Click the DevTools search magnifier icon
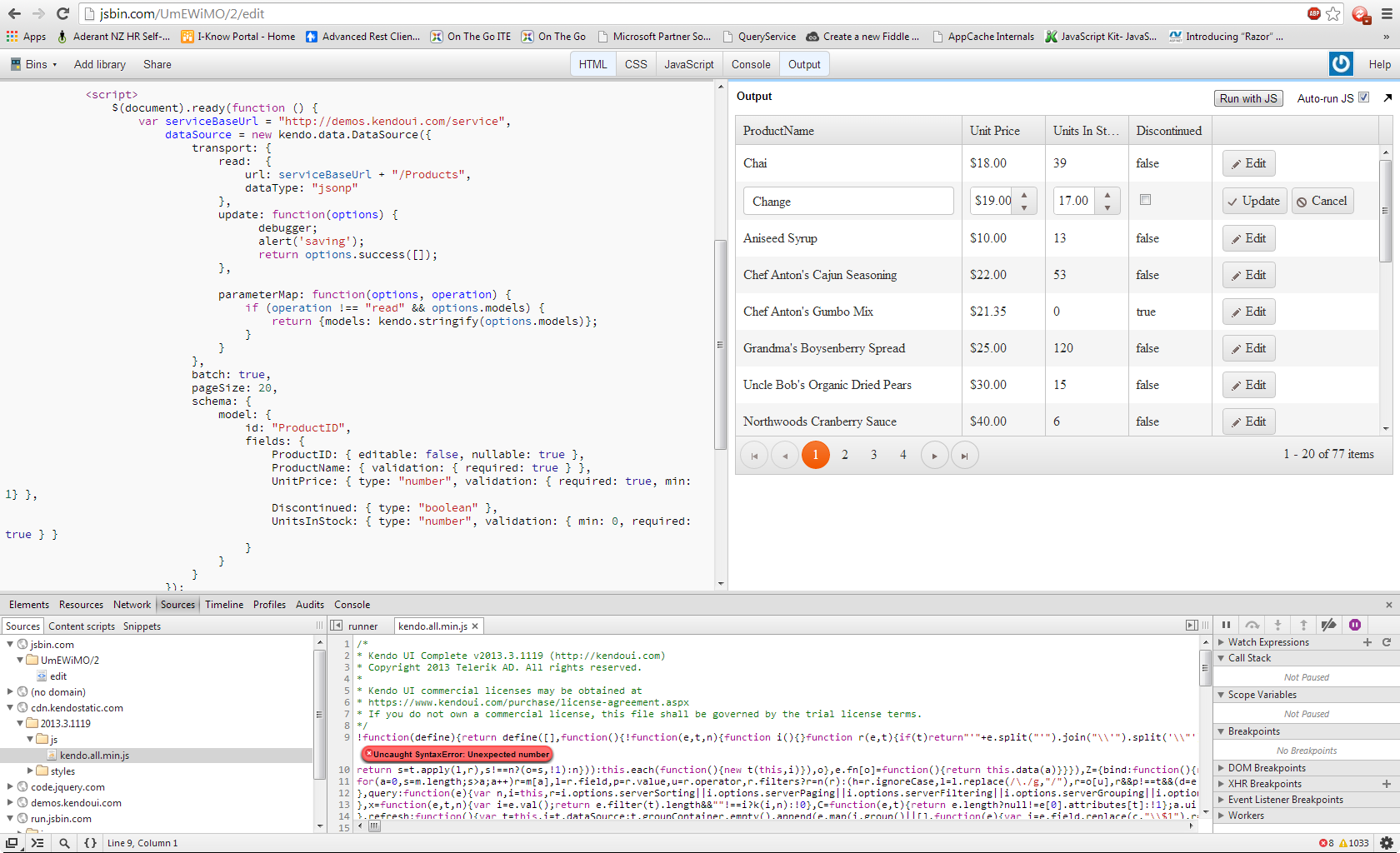 pyautogui.click(x=64, y=843)
